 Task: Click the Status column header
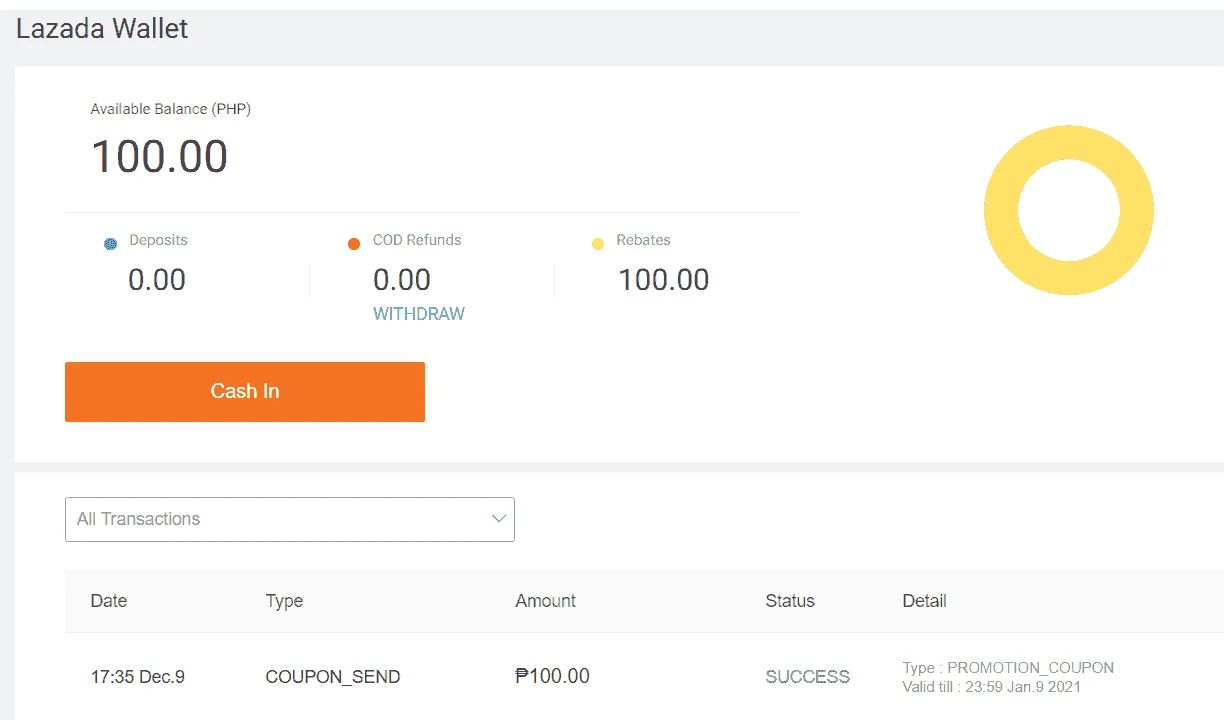790,601
